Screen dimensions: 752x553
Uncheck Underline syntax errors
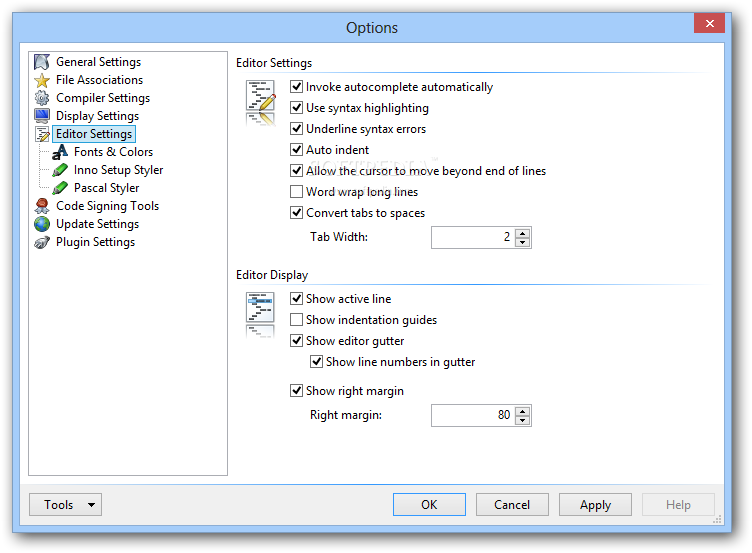coord(296,129)
